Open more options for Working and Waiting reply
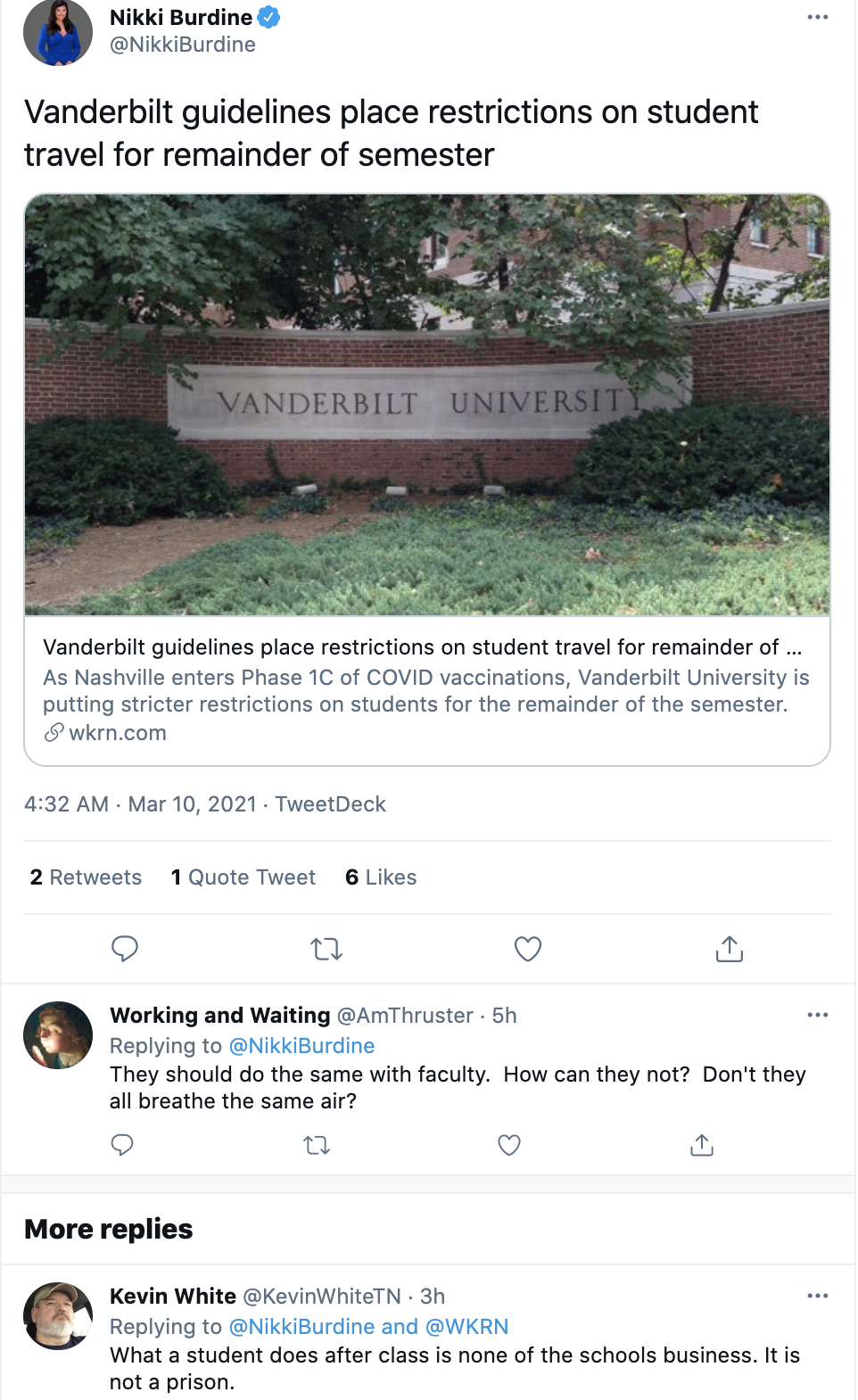 (817, 1016)
